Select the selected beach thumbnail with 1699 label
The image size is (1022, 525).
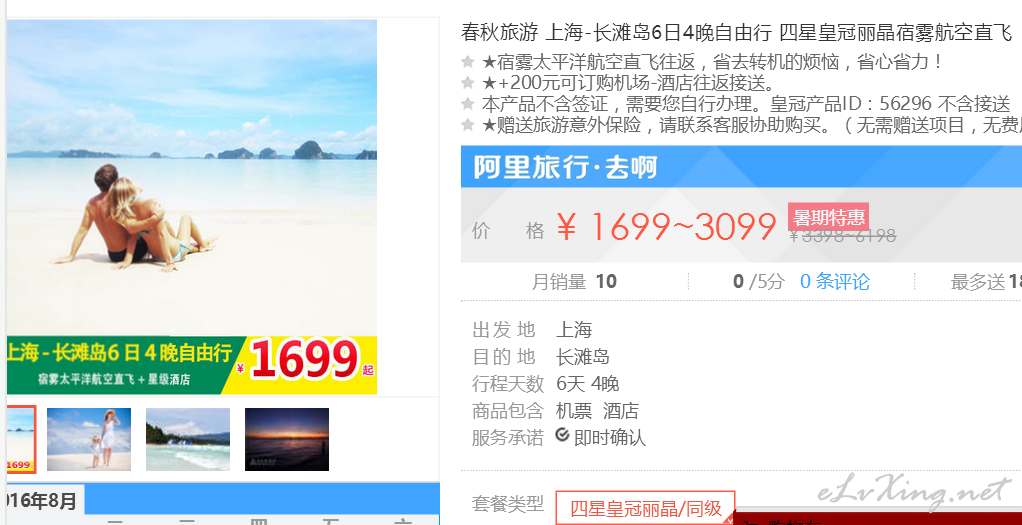coord(21,439)
